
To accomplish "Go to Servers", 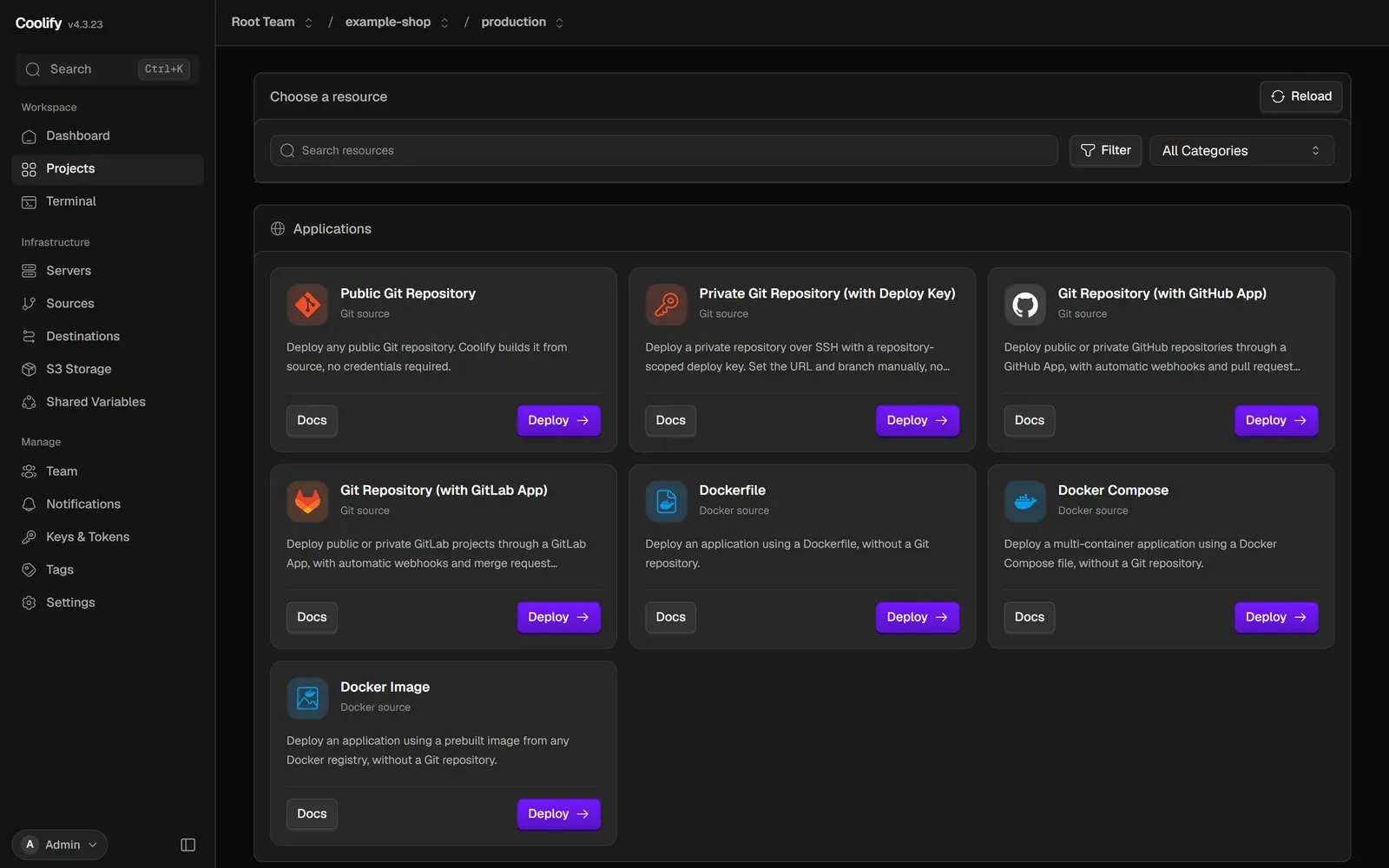I will point(108,271).
